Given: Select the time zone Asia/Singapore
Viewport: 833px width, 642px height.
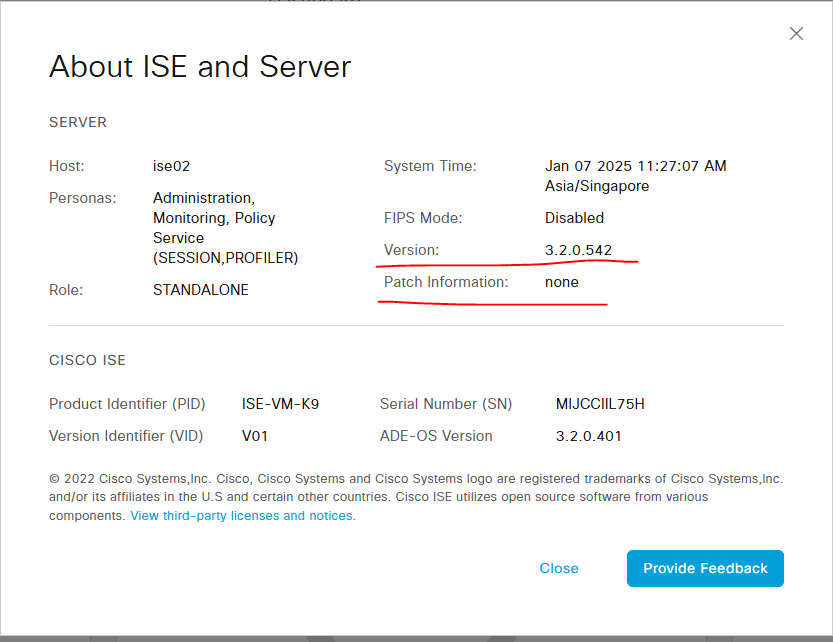Looking at the screenshot, I should [x=597, y=186].
